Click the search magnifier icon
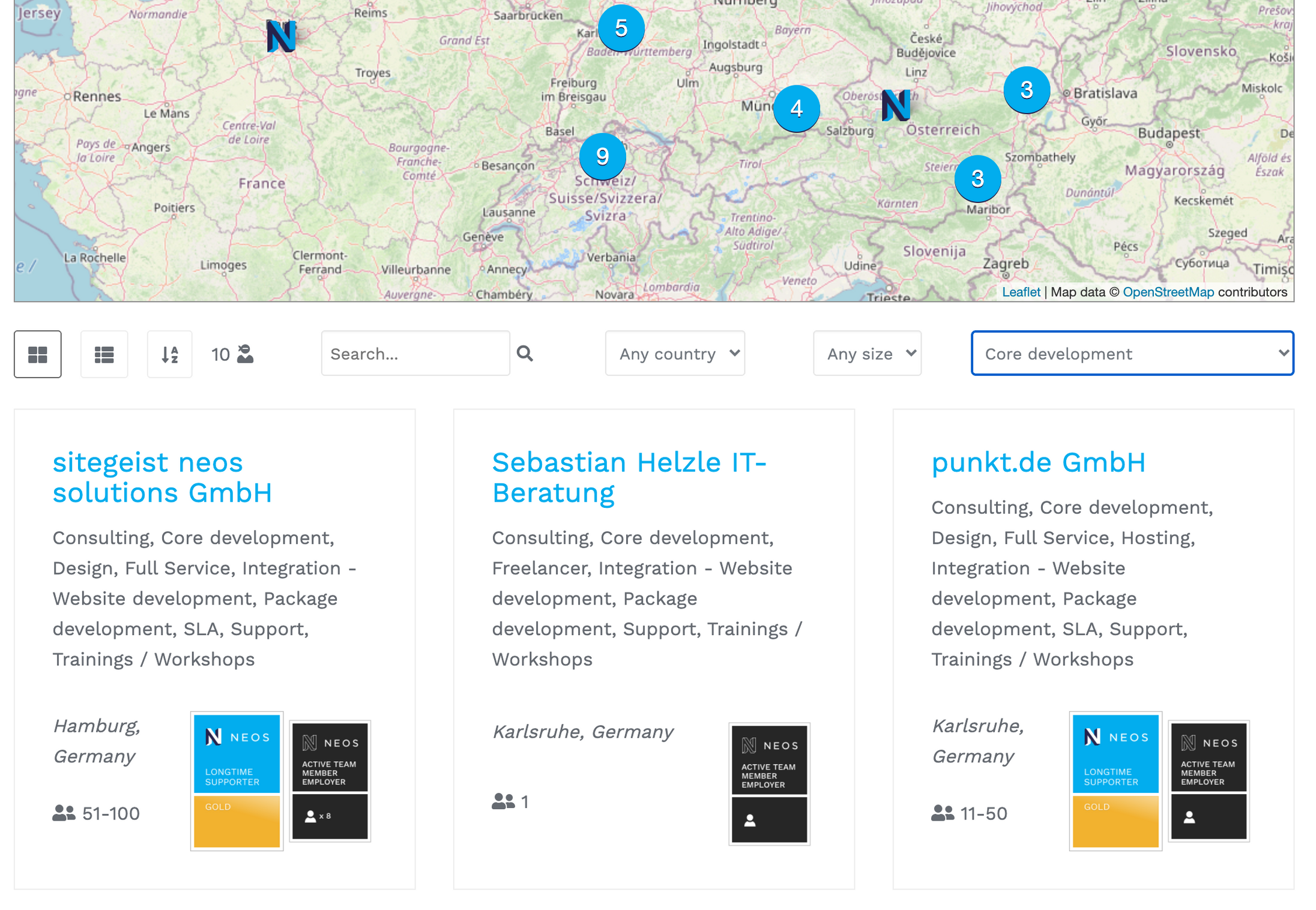1316x910 pixels. coord(525,354)
